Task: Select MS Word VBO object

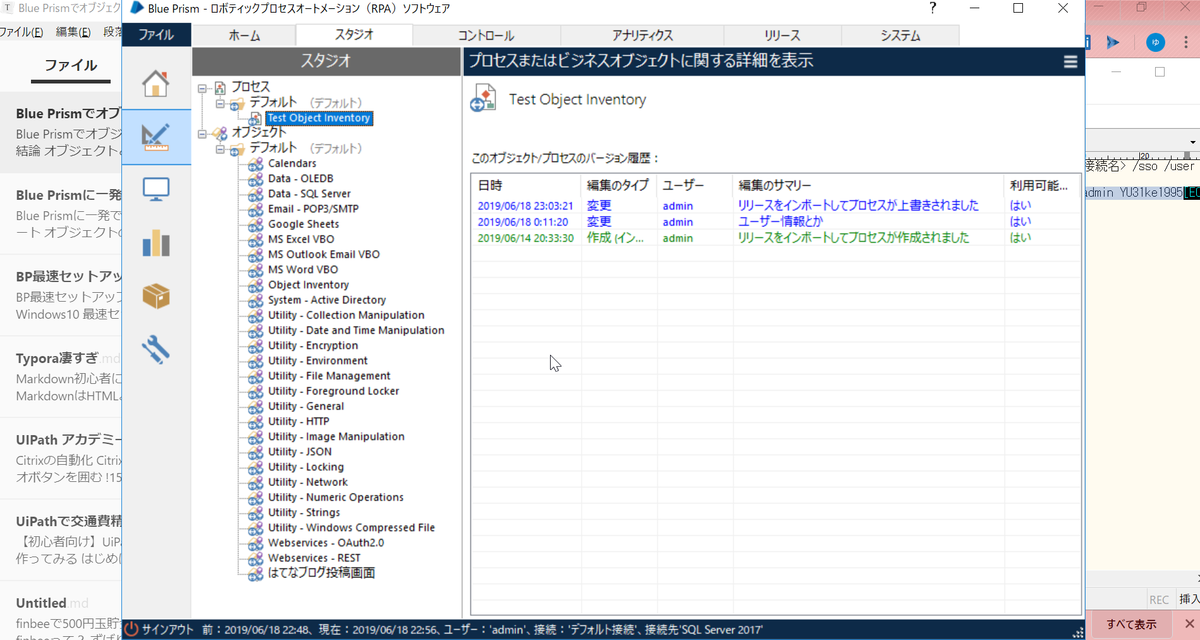Action: coord(303,270)
